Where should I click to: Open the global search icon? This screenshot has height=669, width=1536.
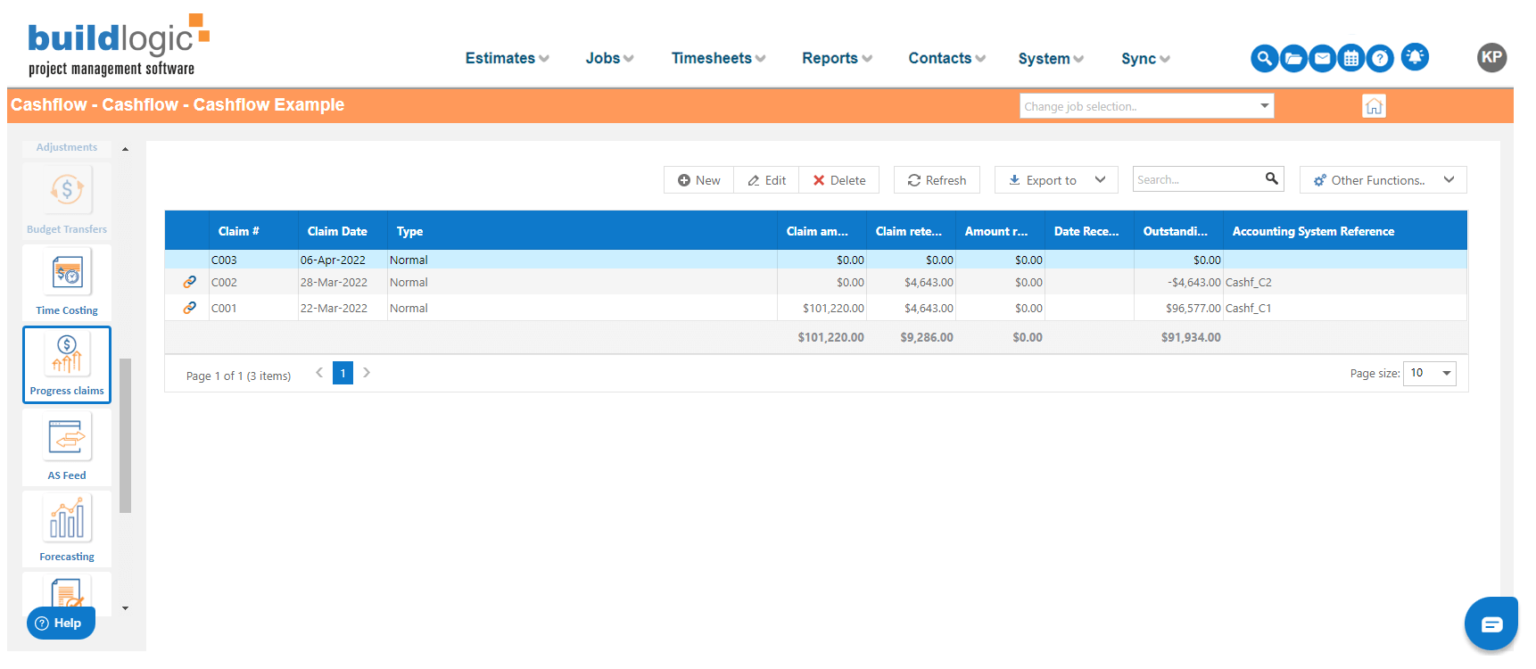(1264, 58)
